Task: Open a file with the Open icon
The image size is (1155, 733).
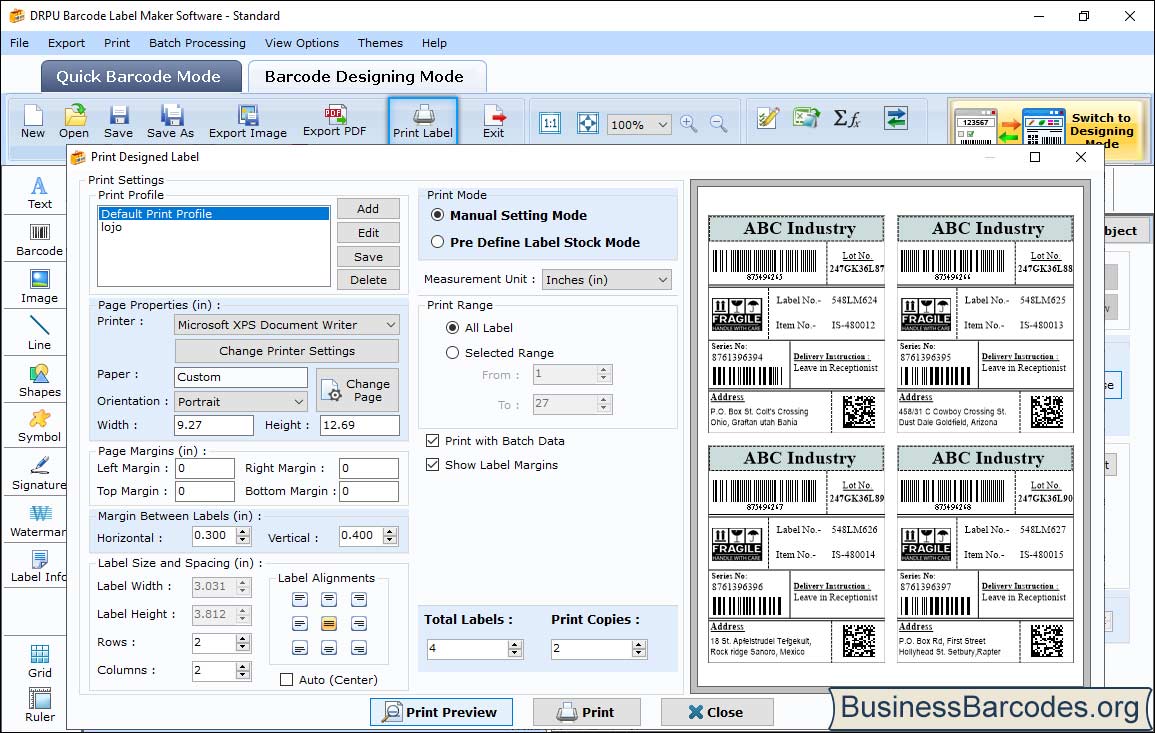Action: coord(74,122)
